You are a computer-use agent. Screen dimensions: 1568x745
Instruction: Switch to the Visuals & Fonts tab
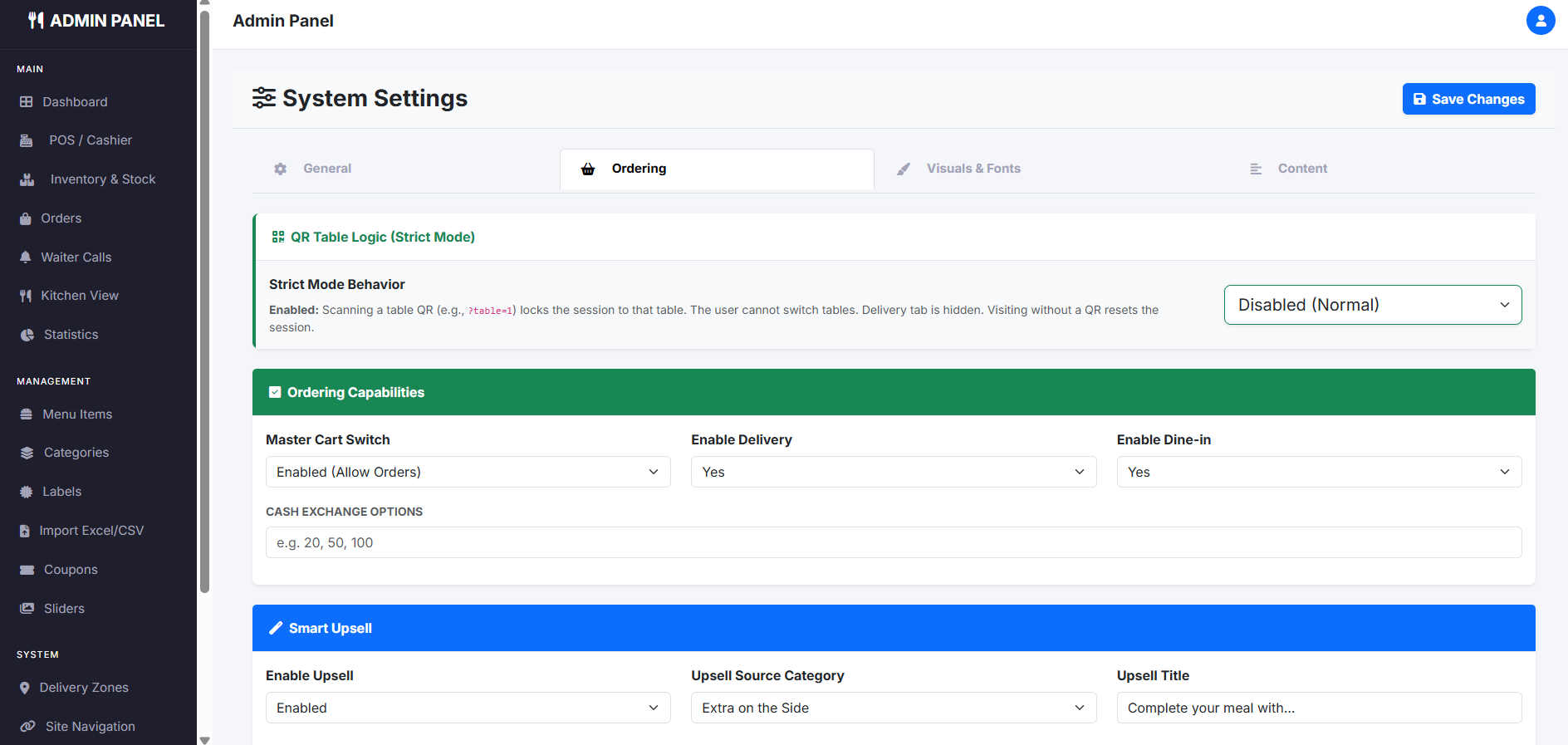973,169
